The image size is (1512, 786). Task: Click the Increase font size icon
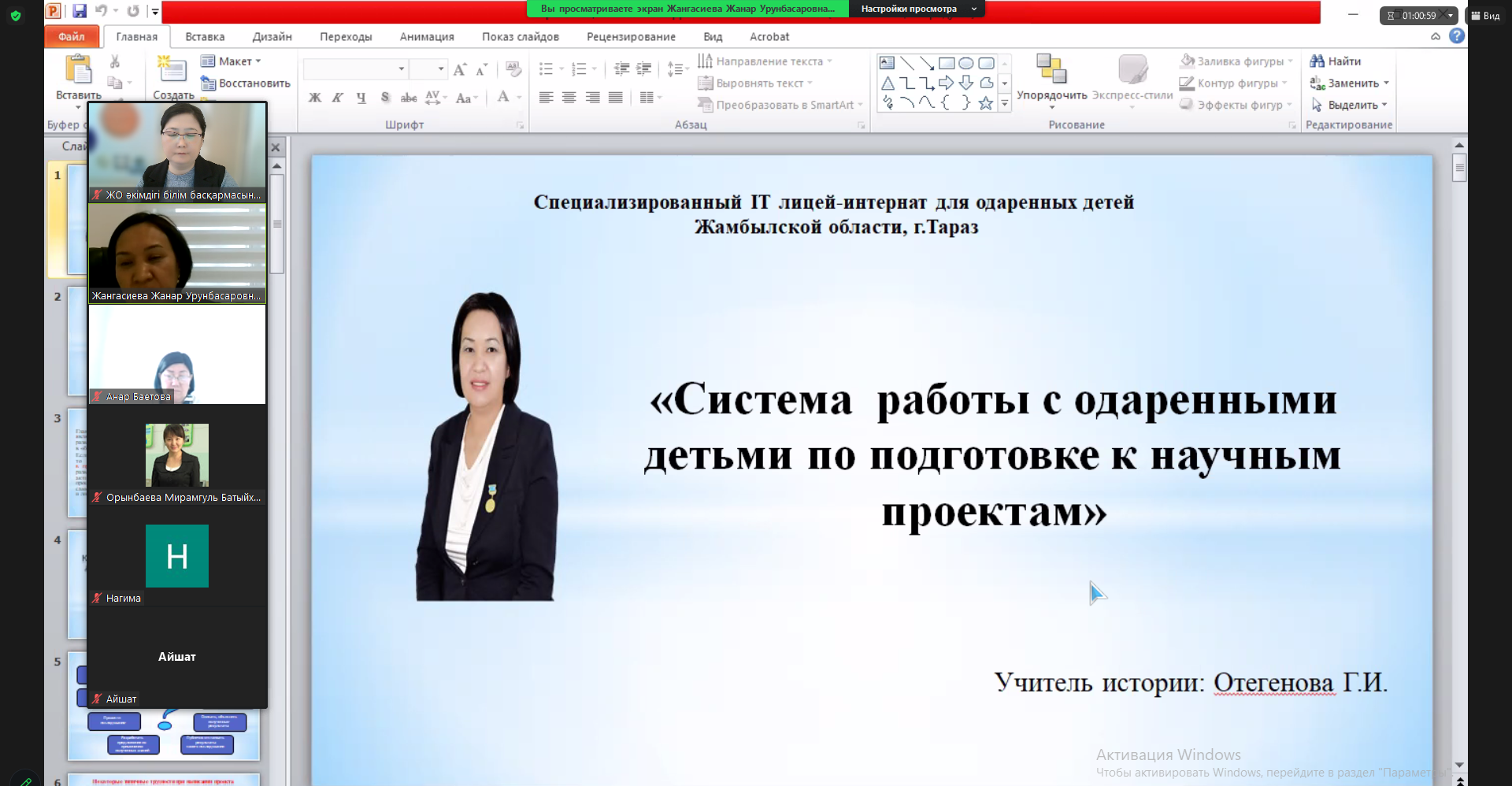(x=460, y=69)
